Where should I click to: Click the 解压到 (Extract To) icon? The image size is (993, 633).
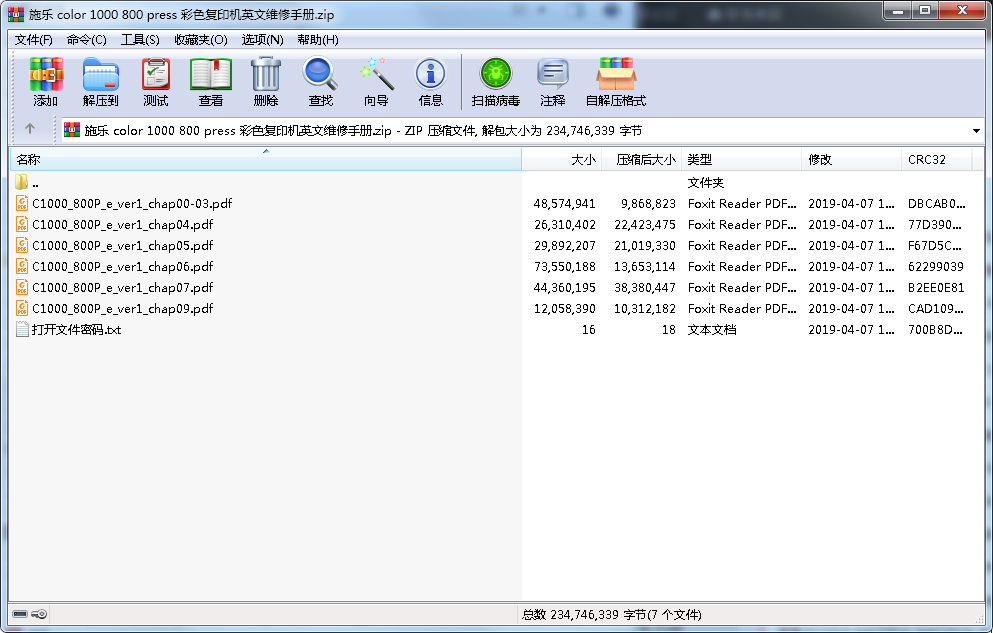[x=101, y=74]
